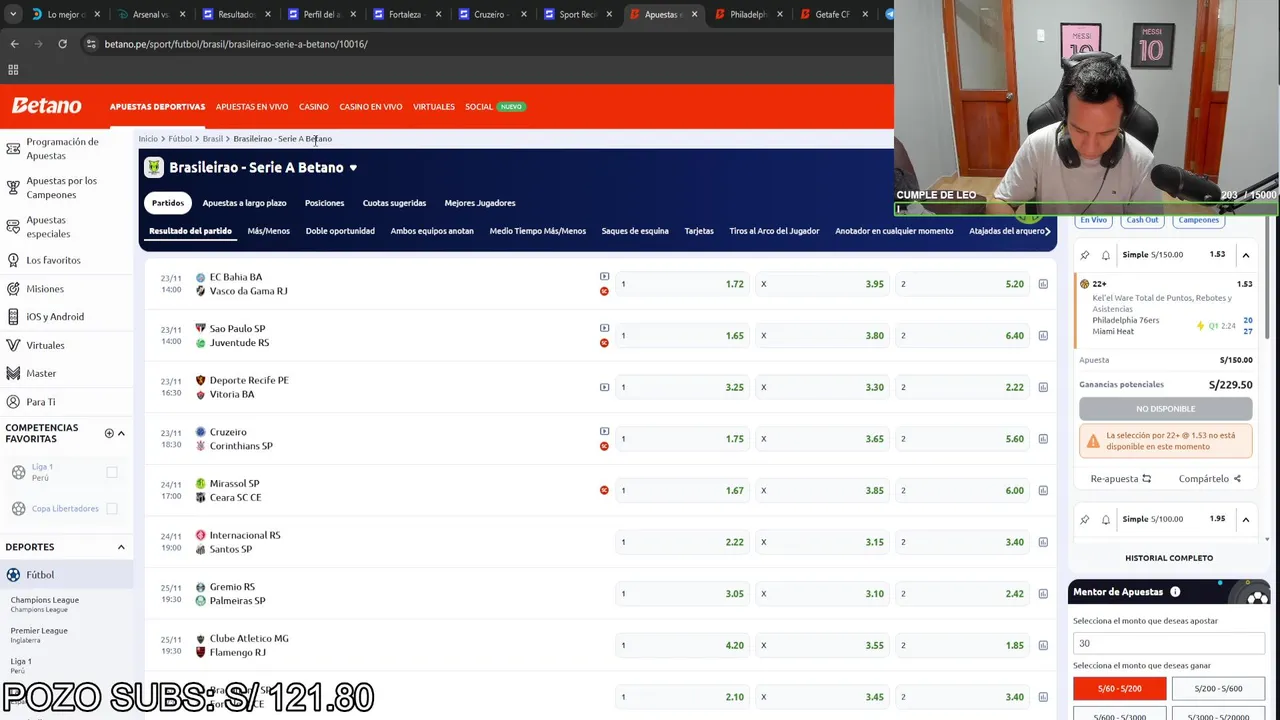Viewport: 1280px width, 720px height.
Task: Collapse the Simple S/150.00 bet card
Action: (1246, 255)
